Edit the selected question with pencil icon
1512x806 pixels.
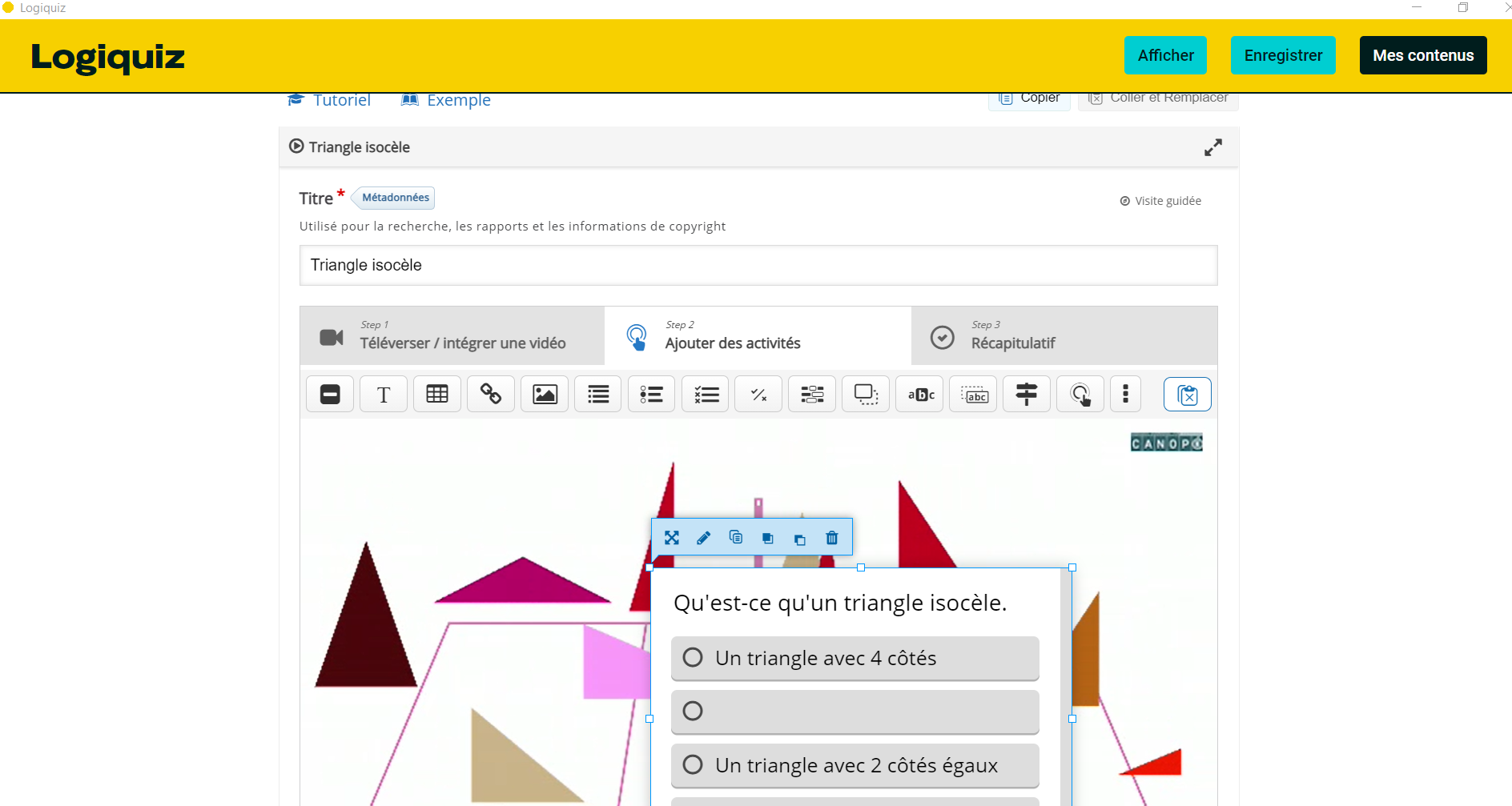704,538
